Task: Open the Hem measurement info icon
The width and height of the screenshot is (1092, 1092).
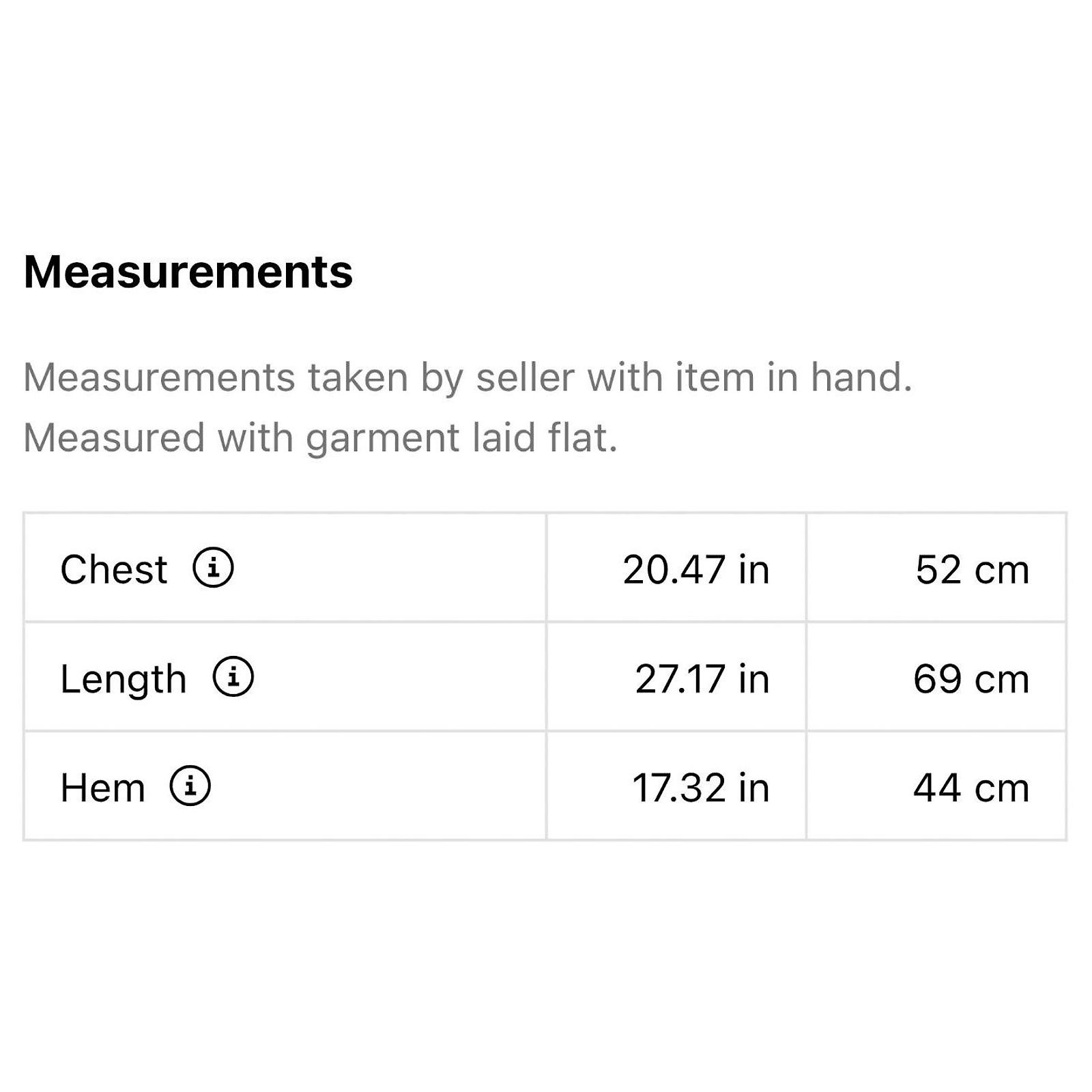Action: pos(190,786)
